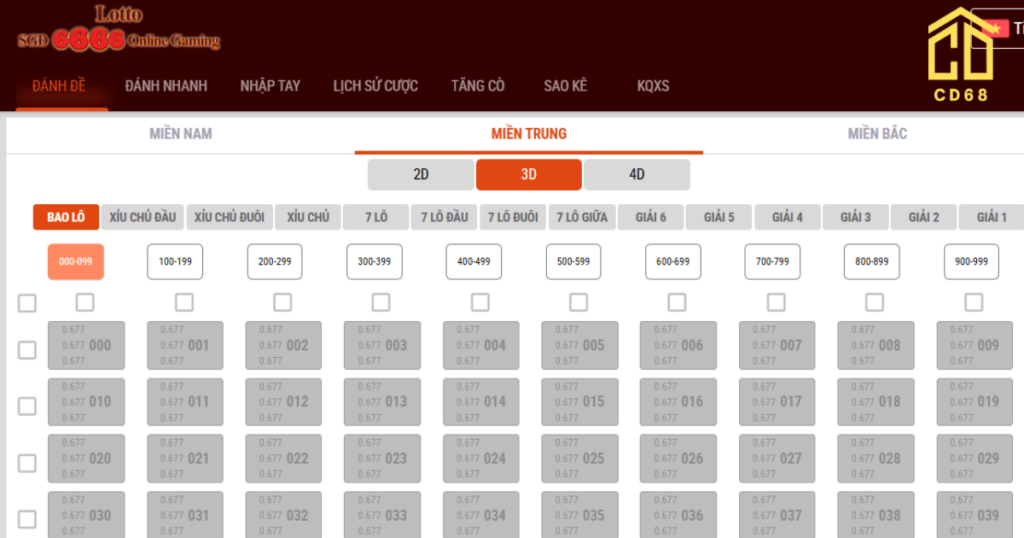Open the ĐÁNH NHANH menu
1024x538 pixels.
166,86
